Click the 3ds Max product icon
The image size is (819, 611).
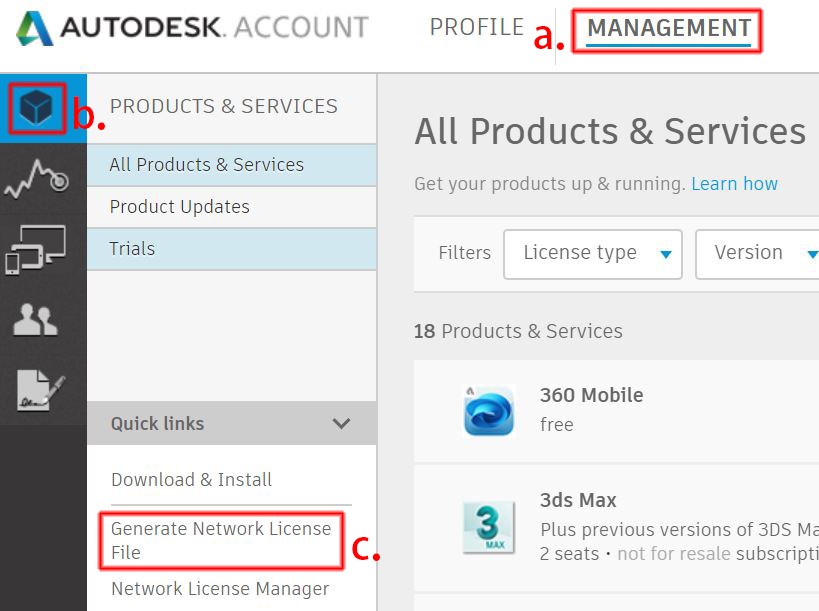pyautogui.click(x=488, y=527)
